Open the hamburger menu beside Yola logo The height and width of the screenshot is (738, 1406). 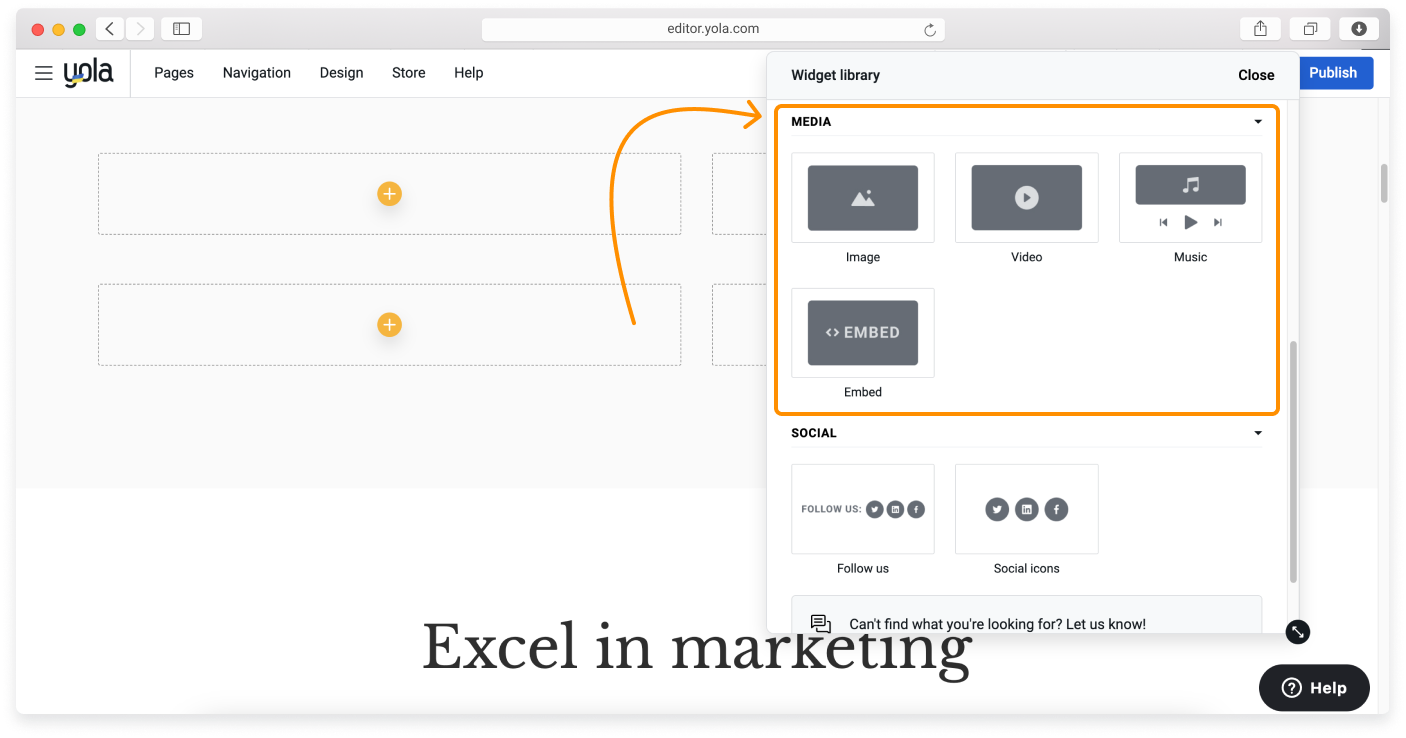pos(43,73)
